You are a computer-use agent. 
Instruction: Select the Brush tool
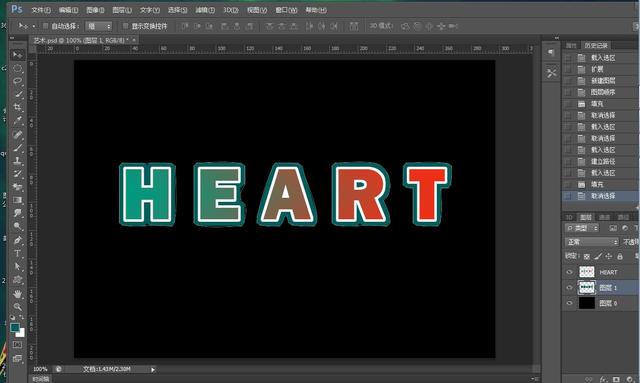click(17, 147)
